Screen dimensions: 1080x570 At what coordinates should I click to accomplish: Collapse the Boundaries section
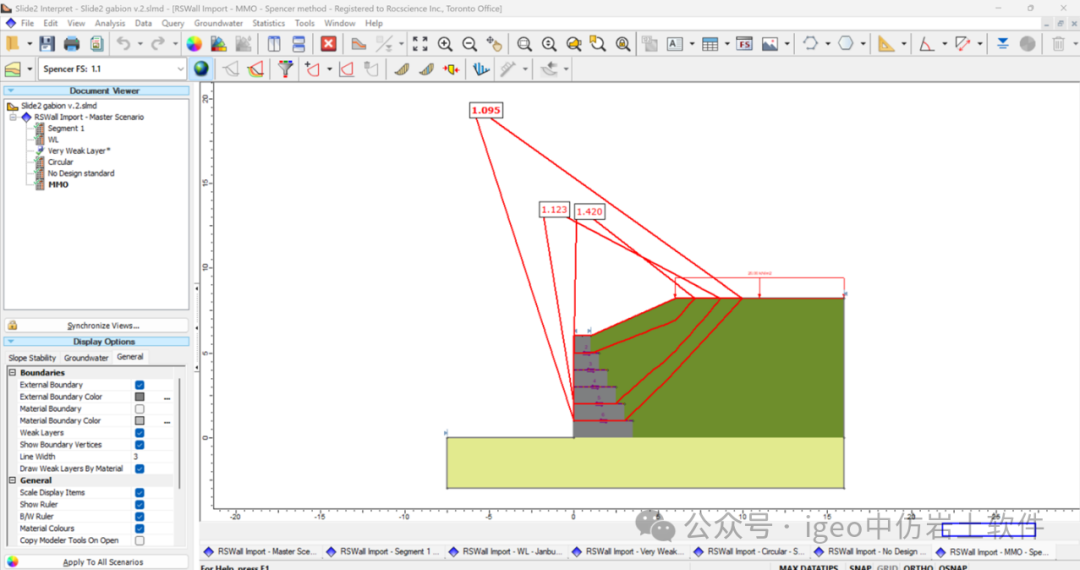tap(13, 373)
